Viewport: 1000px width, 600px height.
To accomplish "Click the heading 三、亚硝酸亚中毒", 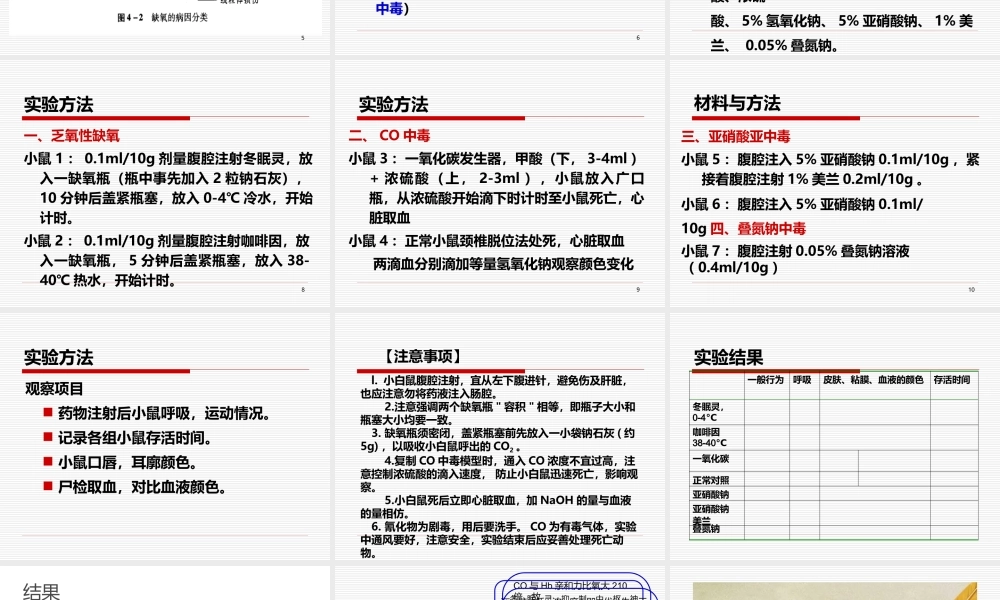I will [735, 136].
